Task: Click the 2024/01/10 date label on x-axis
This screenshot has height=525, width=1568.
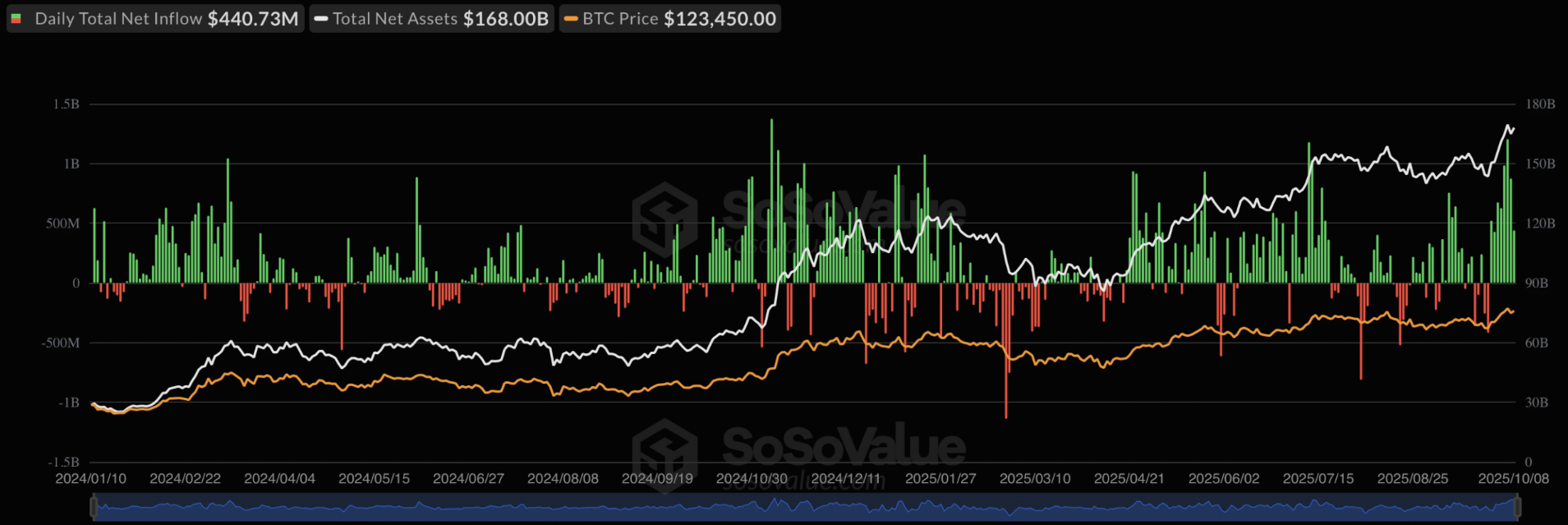Action: [91, 478]
